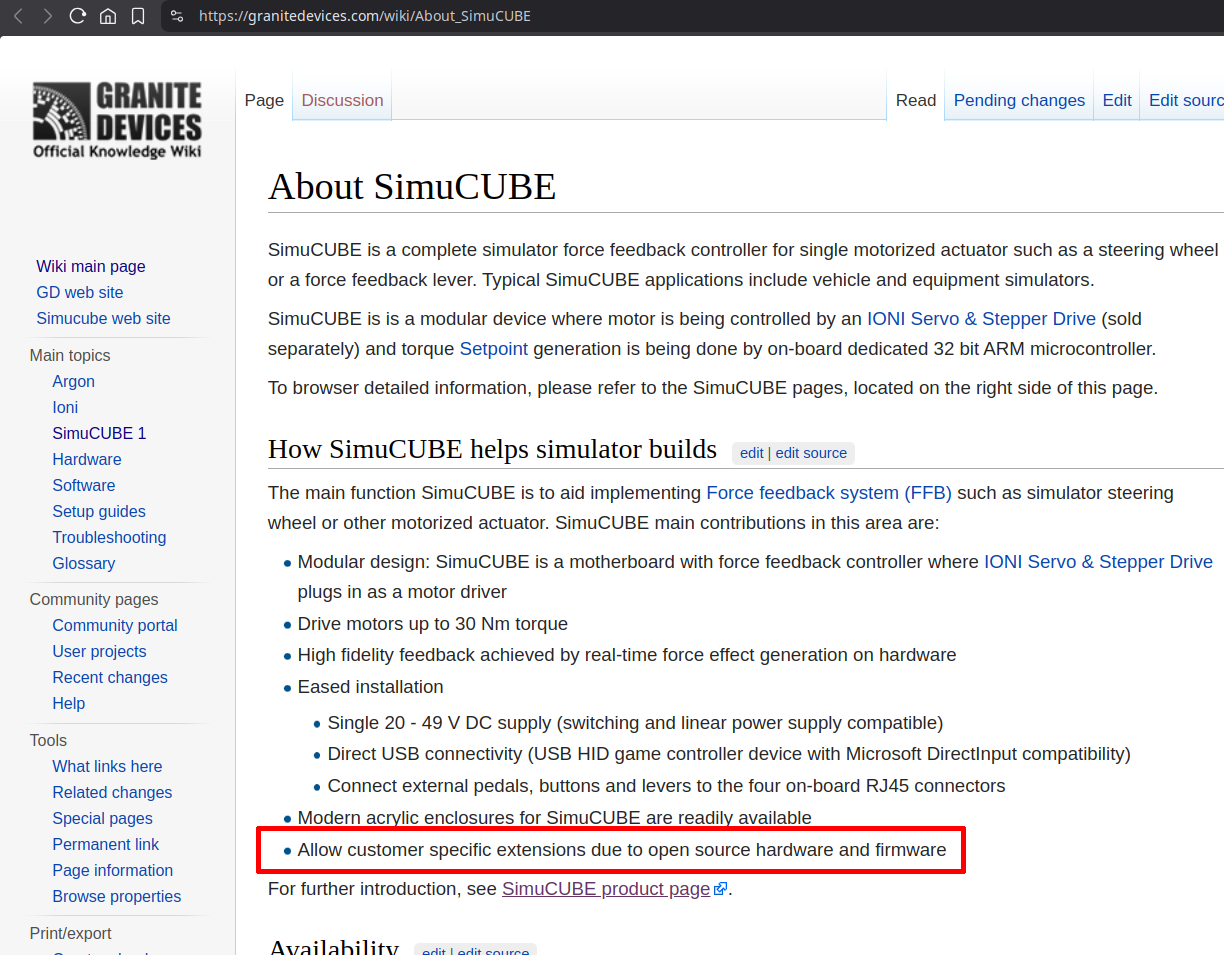This screenshot has height=955, width=1224.
Task: Click the Eased installation bullet text
Action: tap(371, 687)
